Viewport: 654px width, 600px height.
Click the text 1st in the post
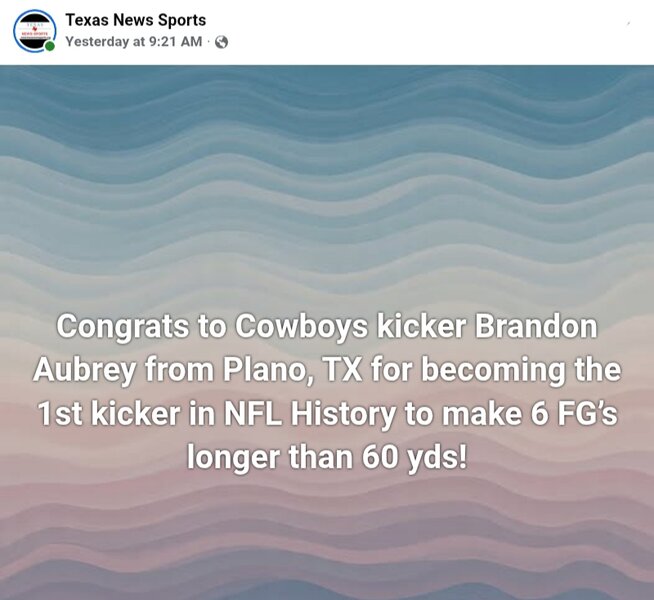(60, 414)
